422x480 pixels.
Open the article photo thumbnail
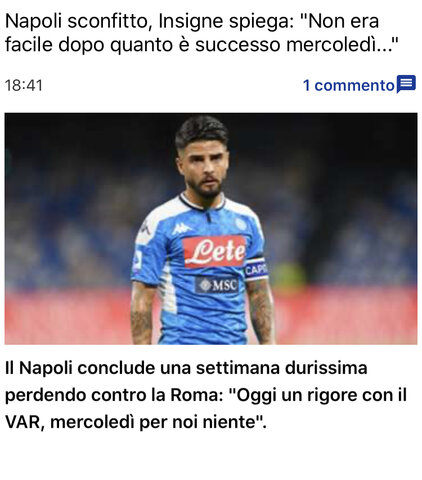211,229
